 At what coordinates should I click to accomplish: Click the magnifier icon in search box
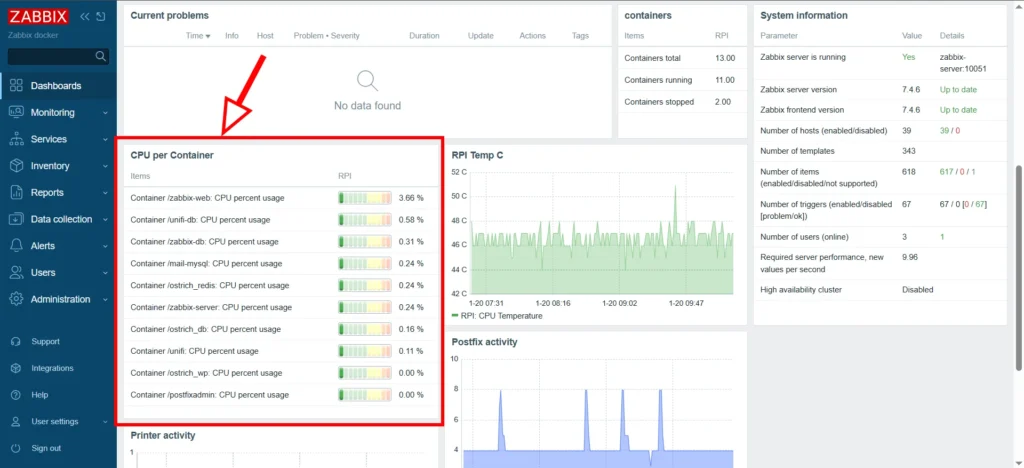click(100, 57)
